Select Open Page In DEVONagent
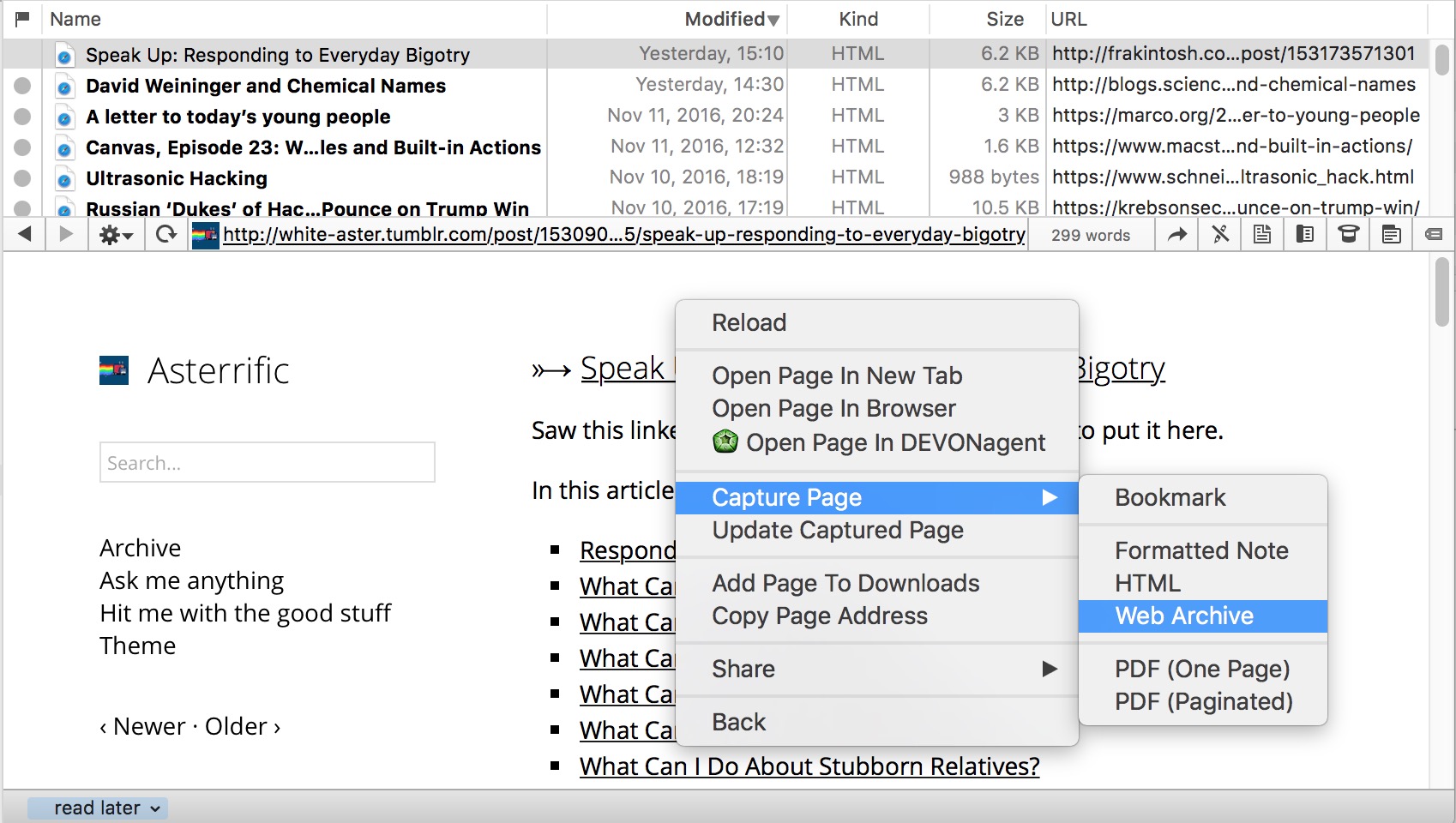 894,442
